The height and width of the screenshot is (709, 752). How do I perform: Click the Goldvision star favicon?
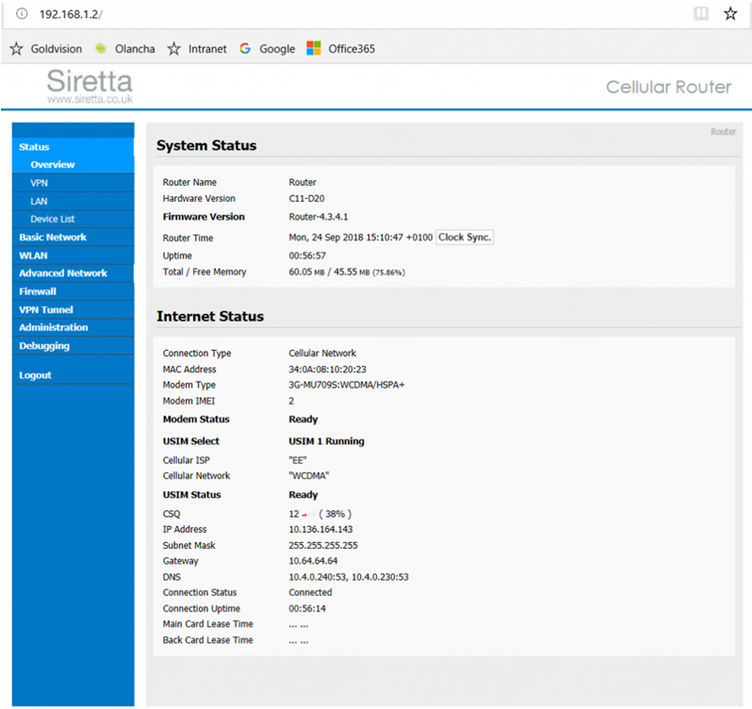pos(16,48)
